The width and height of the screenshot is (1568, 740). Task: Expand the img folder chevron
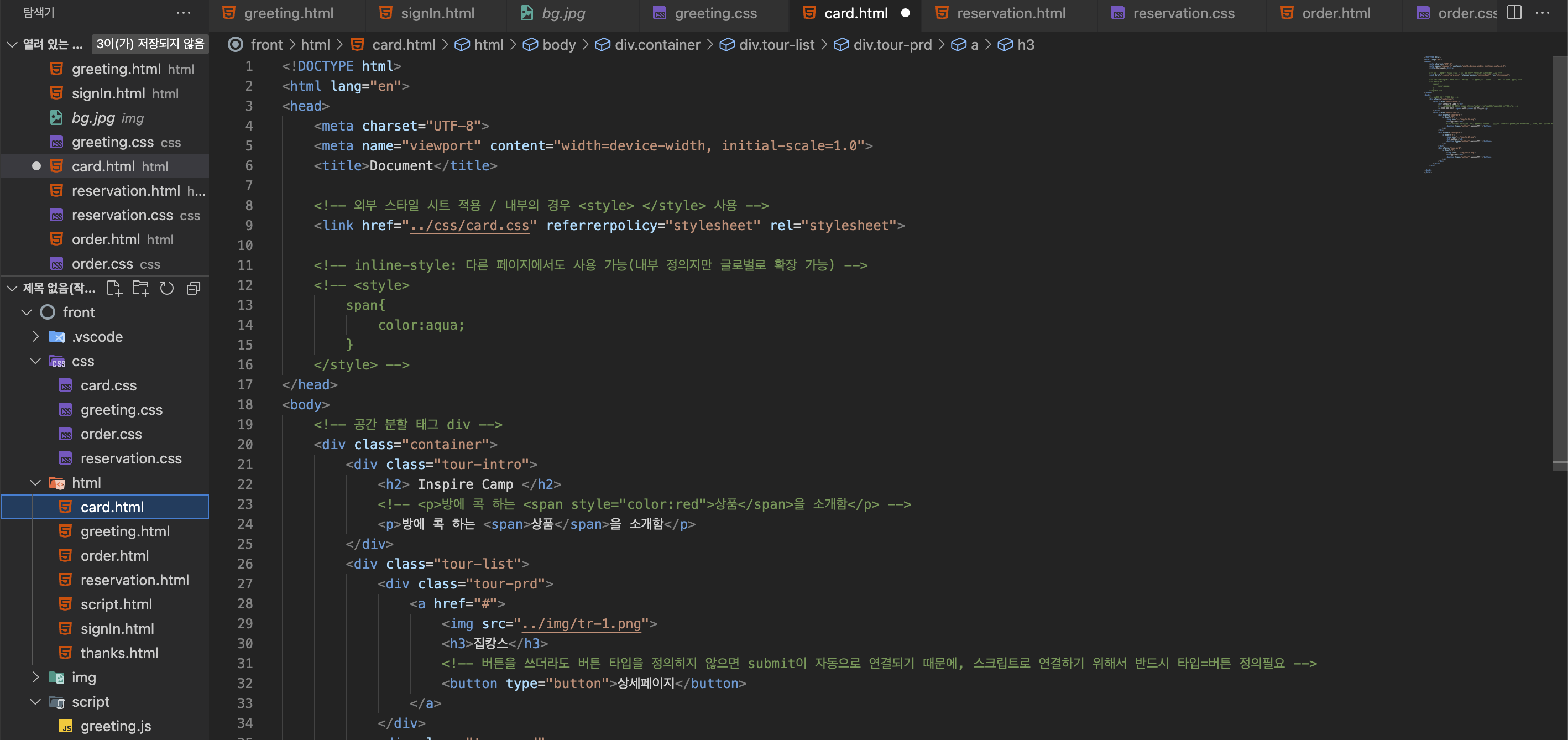35,678
